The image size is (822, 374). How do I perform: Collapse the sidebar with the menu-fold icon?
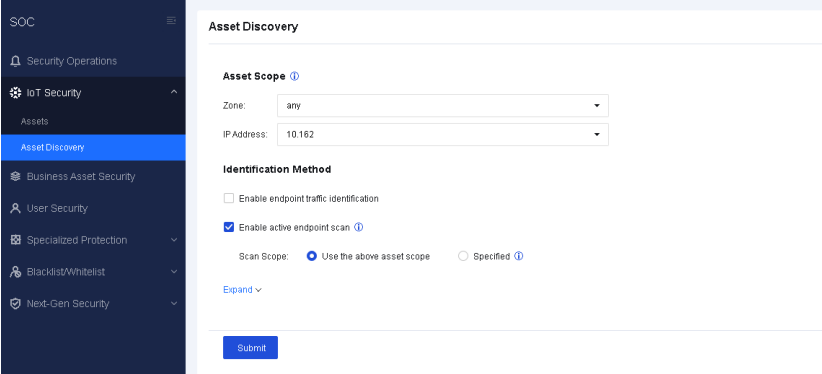click(x=171, y=20)
